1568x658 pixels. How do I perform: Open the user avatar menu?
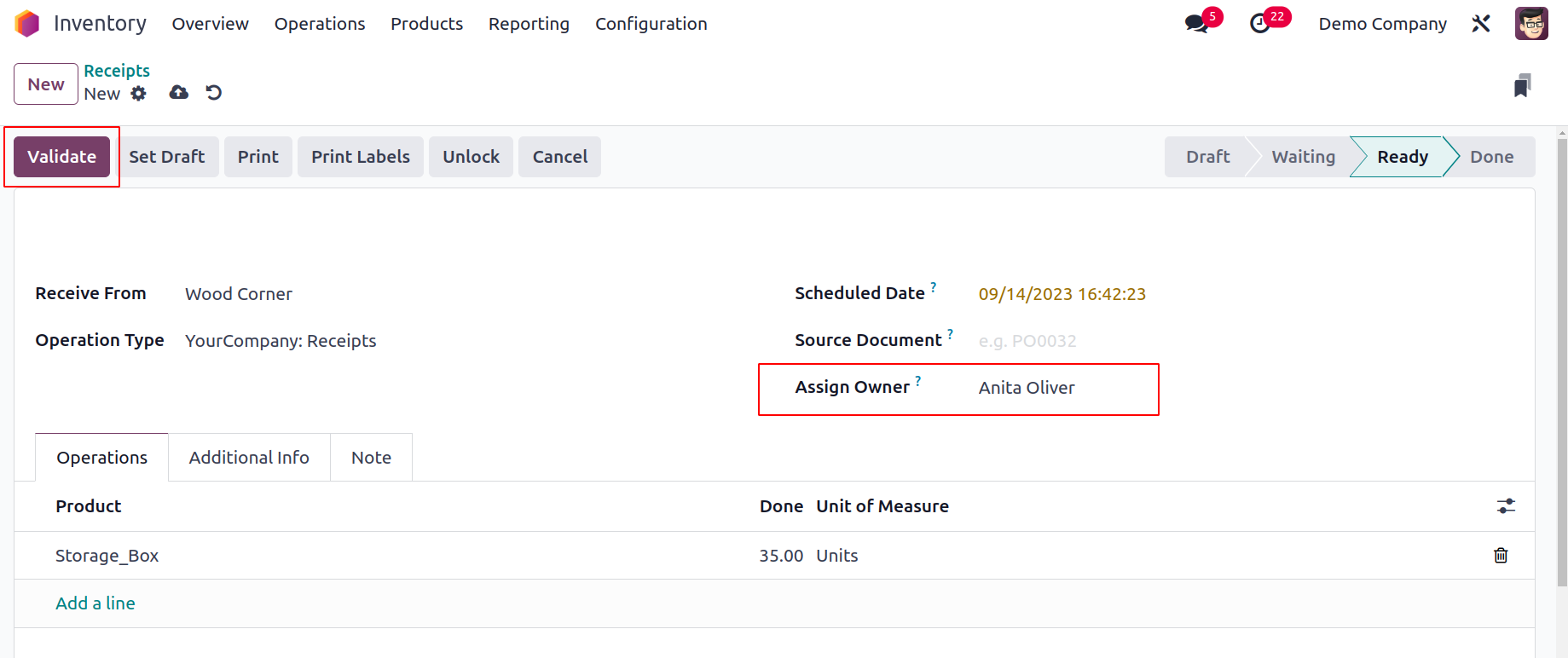[1530, 24]
